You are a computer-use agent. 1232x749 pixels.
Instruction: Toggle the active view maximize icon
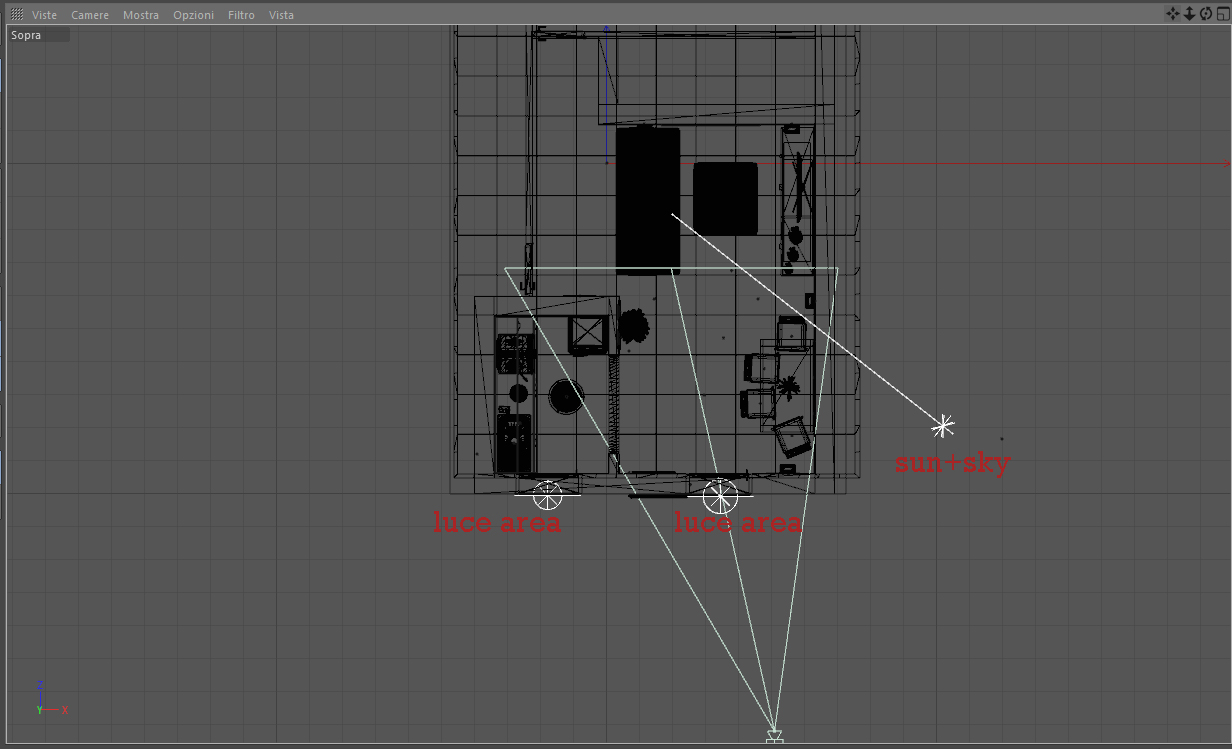tap(1221, 13)
